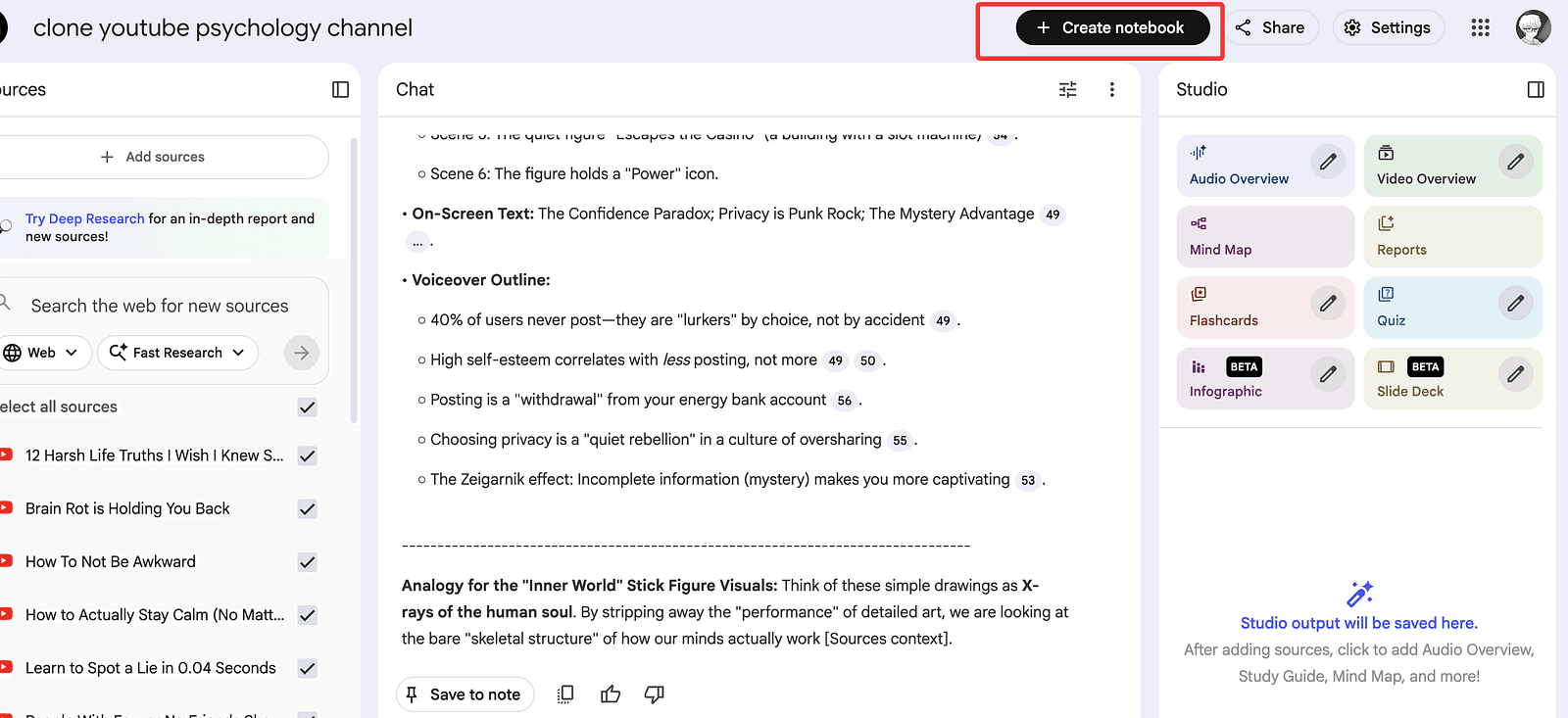Uncheck the Brain Rot is Holding You Back source

coord(307,509)
